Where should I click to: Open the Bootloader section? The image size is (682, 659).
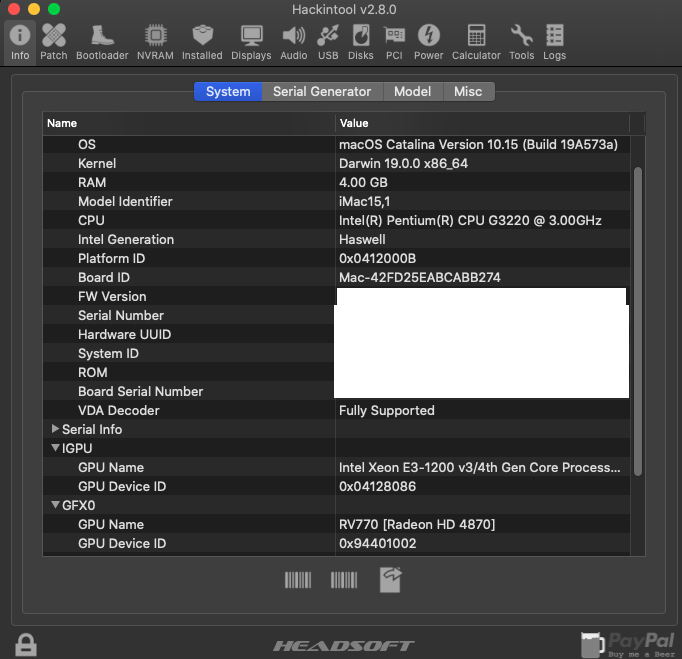point(102,42)
